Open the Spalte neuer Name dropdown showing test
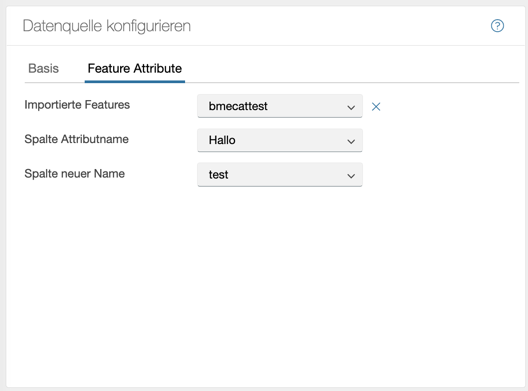528x391 pixels. coord(280,175)
